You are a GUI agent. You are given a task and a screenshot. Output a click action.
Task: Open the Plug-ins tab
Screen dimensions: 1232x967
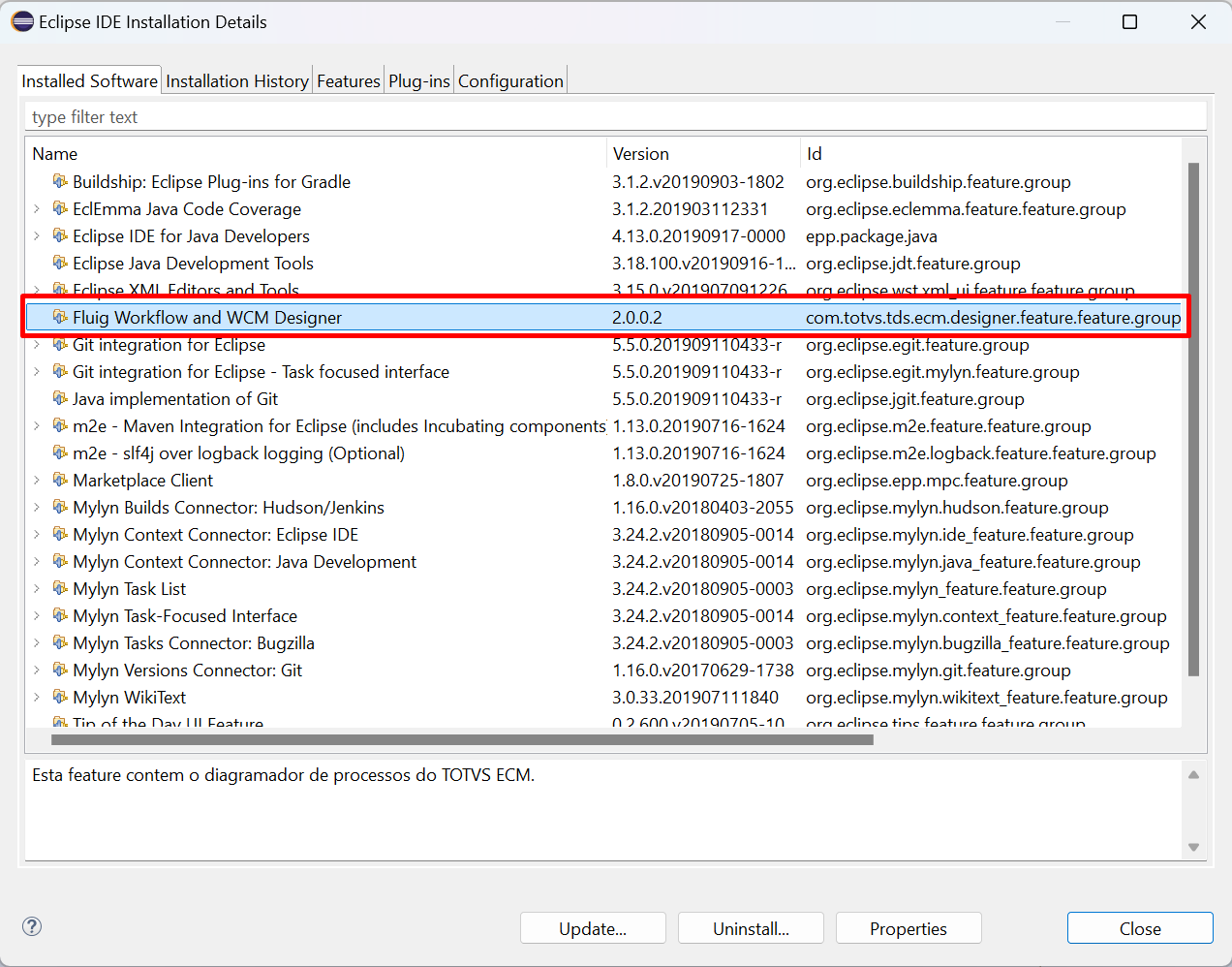coord(419,81)
